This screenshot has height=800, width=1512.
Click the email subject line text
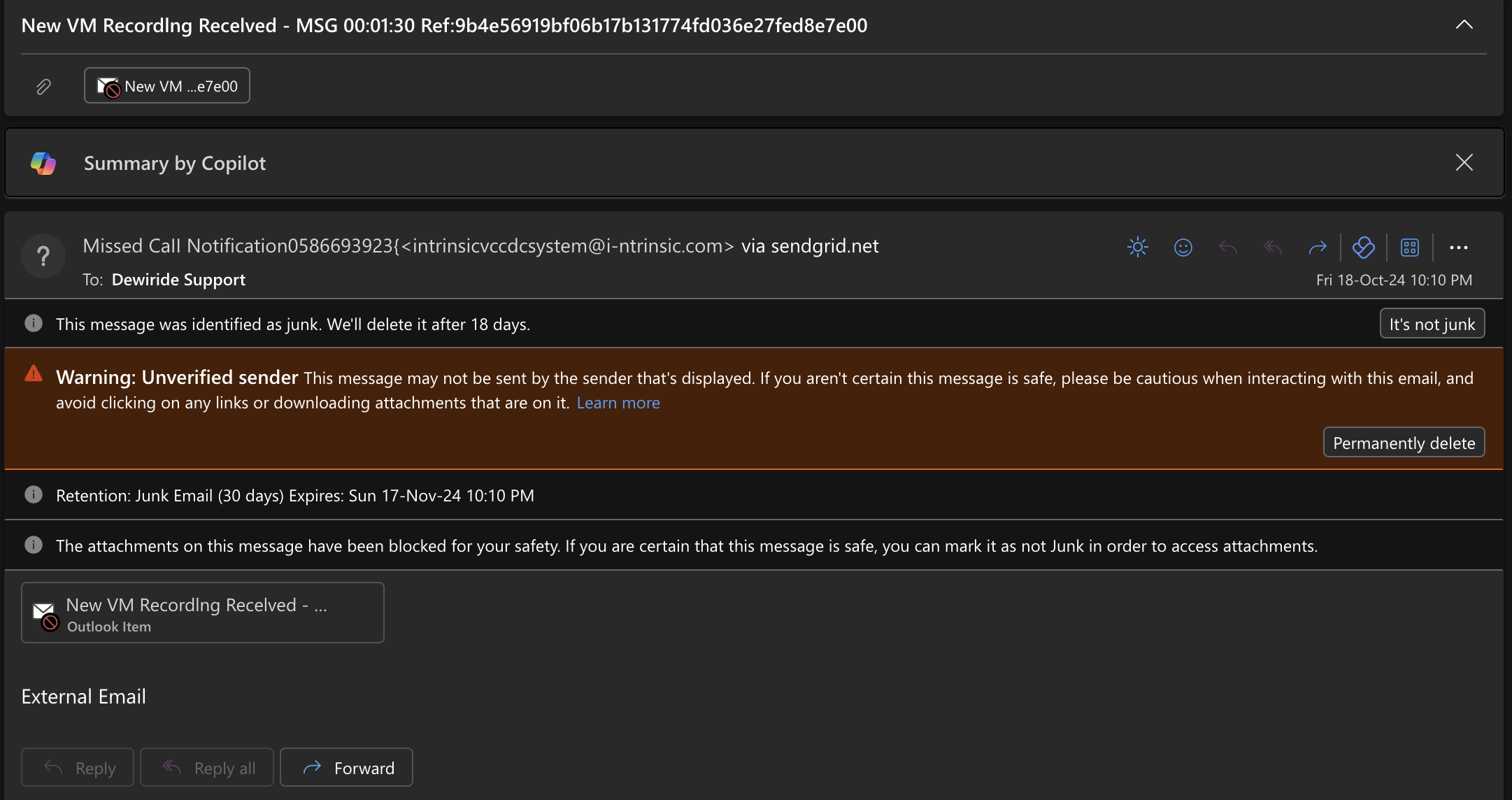click(x=444, y=26)
